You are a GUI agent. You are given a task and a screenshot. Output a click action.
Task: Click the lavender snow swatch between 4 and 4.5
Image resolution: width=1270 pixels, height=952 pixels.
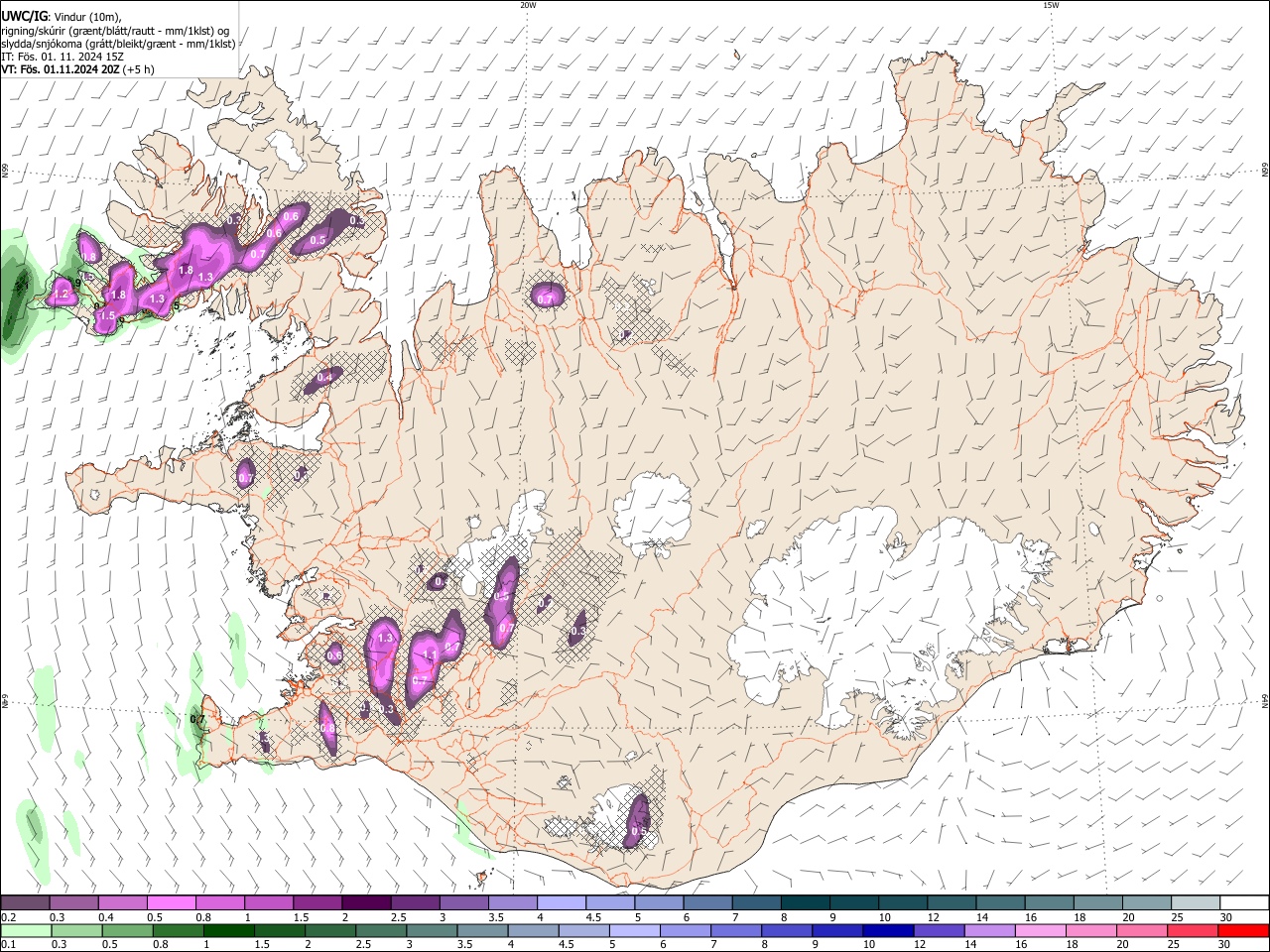pyautogui.click(x=562, y=902)
